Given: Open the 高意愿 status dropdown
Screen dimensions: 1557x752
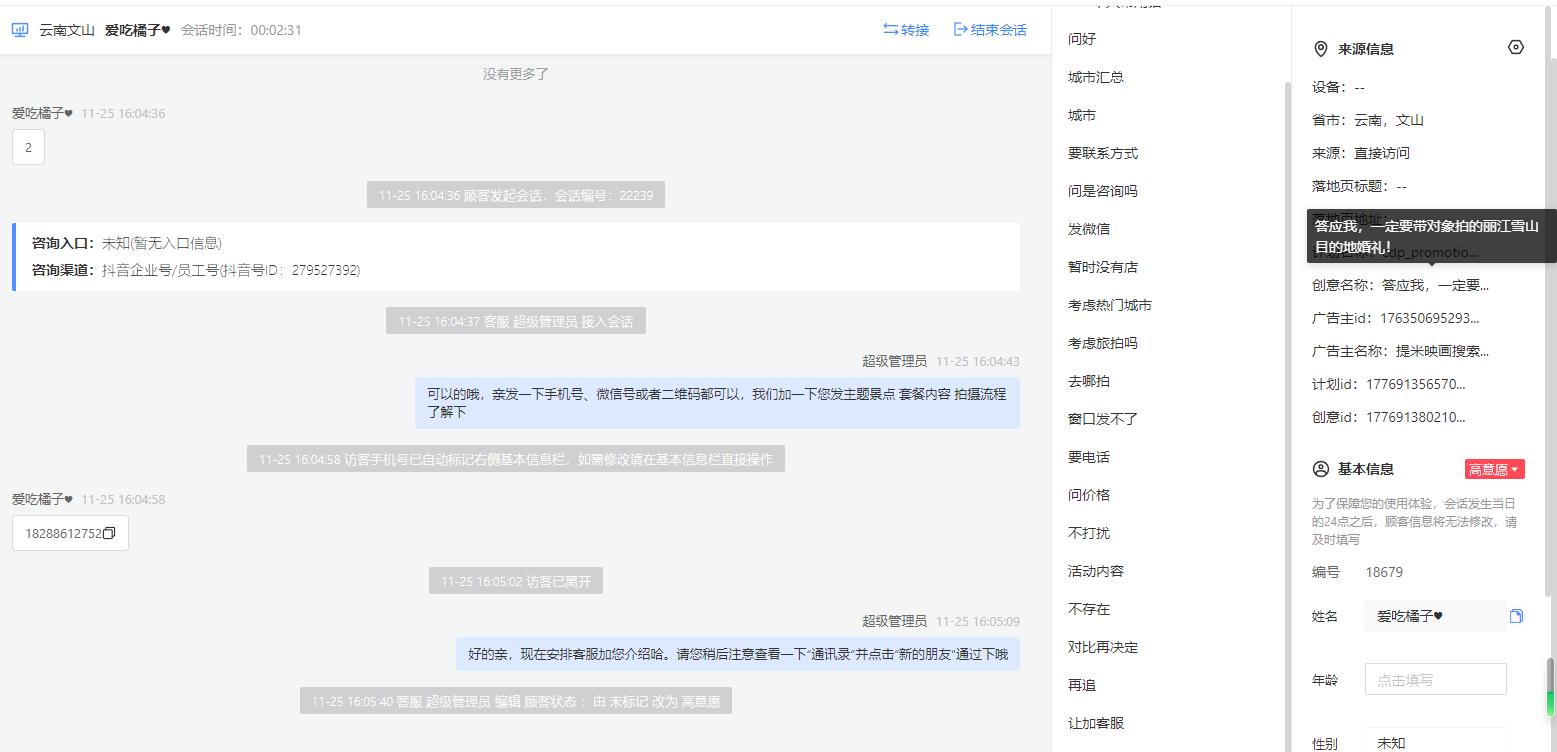Looking at the screenshot, I should click(x=1494, y=469).
